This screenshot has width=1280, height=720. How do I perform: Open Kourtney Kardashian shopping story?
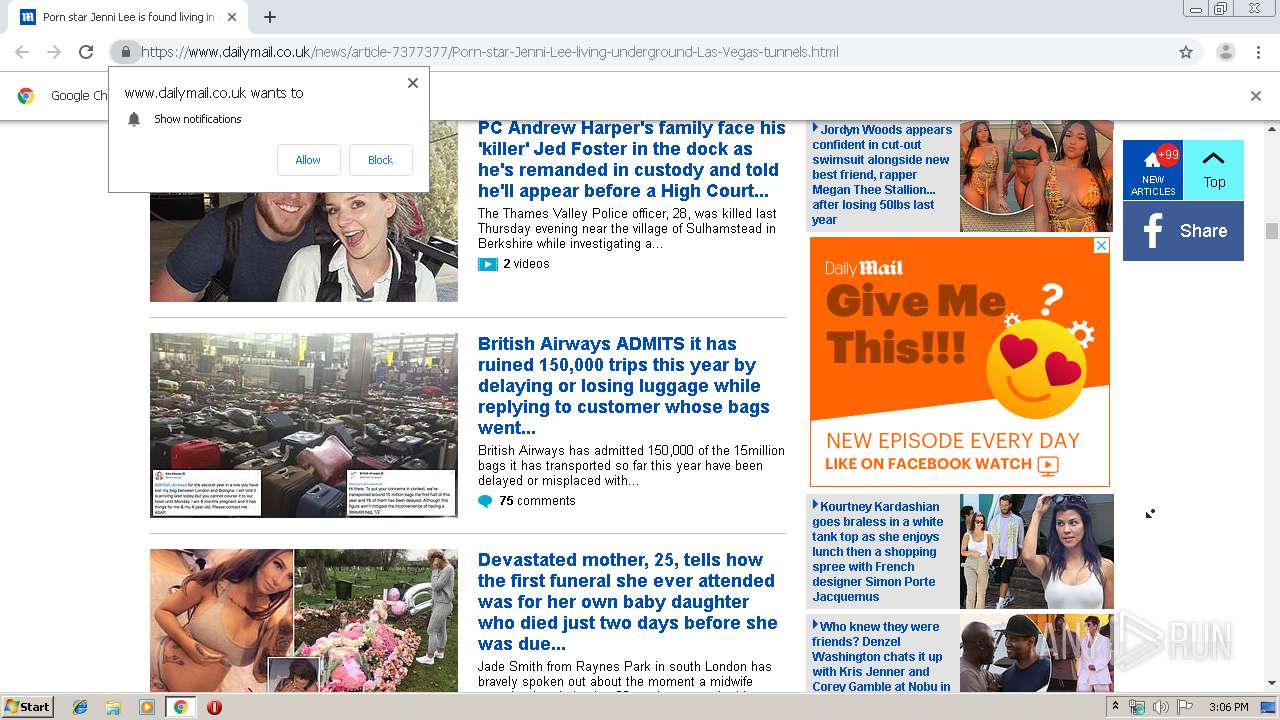tap(878, 551)
